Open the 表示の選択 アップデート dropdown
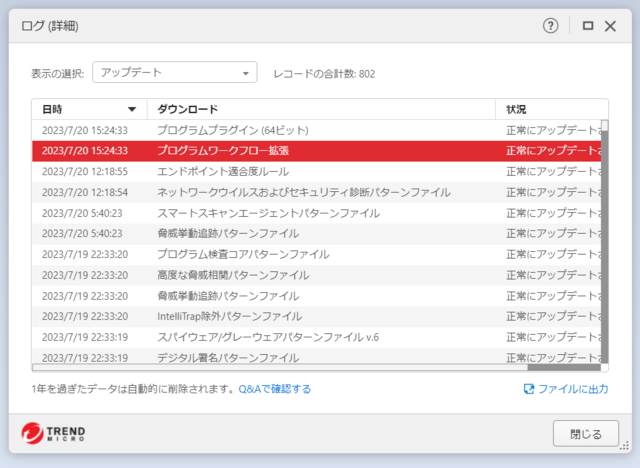The height and width of the screenshot is (468, 640). click(175, 72)
